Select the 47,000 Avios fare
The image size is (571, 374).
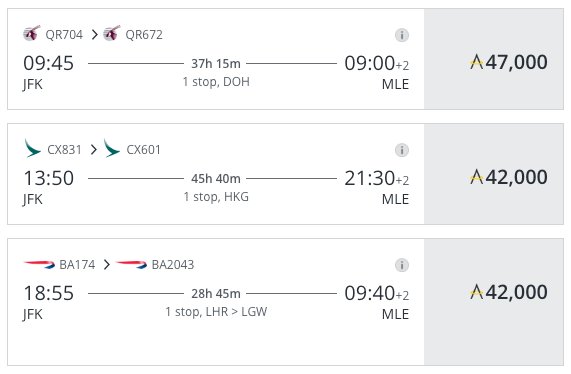(x=493, y=59)
